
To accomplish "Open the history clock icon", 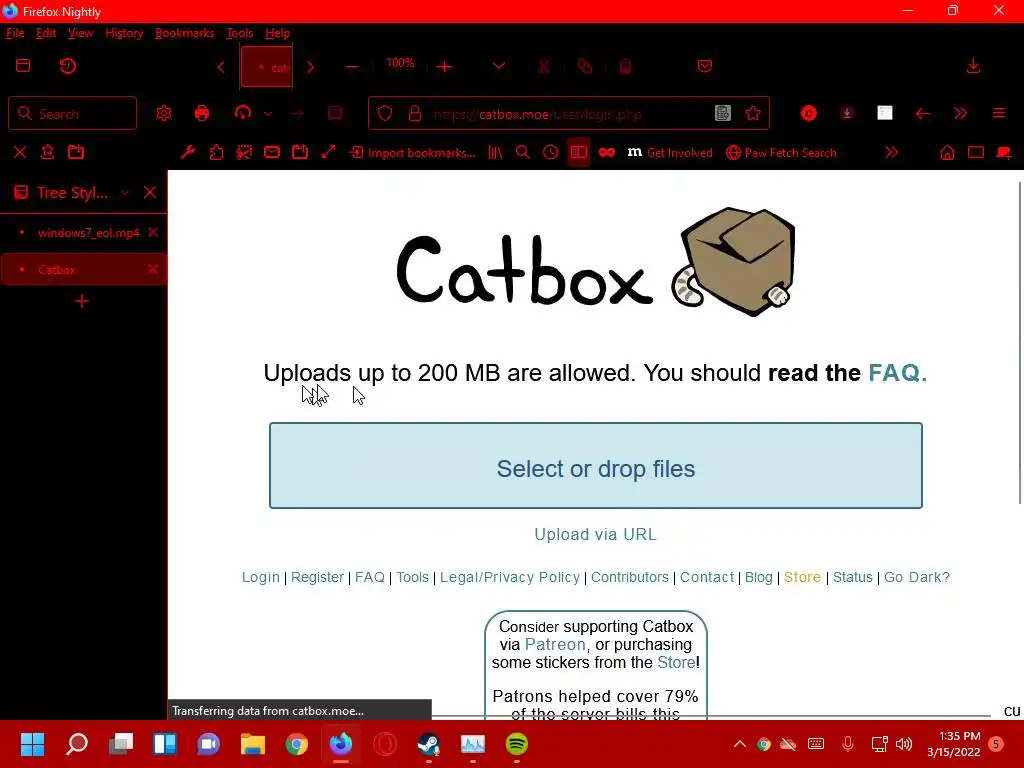I will pyautogui.click(x=551, y=152).
